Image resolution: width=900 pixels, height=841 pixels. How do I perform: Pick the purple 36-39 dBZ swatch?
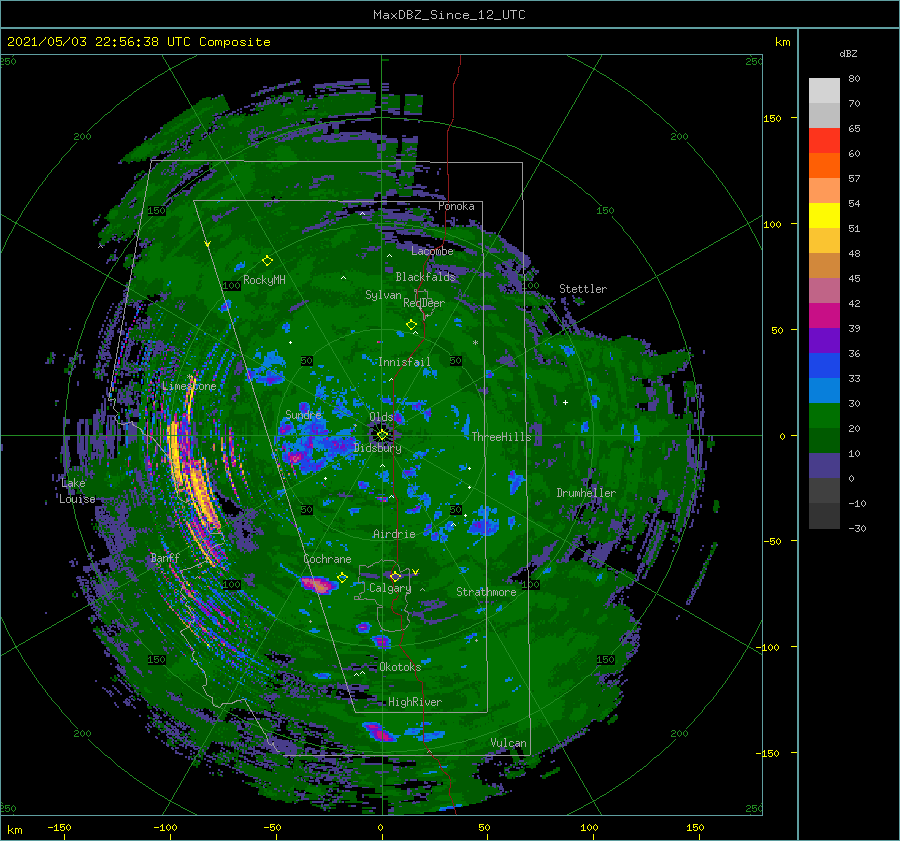click(824, 340)
